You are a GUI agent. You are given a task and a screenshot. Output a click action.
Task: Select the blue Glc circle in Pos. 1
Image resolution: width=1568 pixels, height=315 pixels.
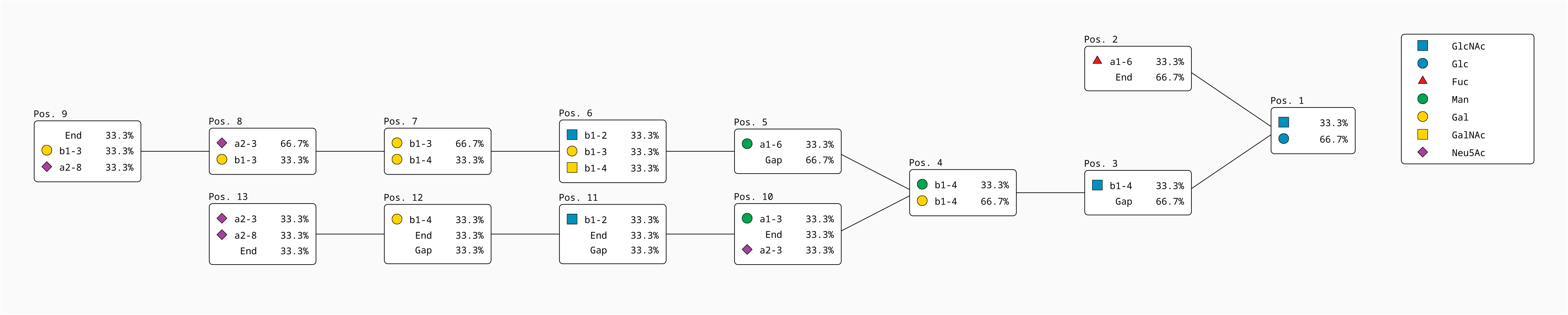coord(1284,139)
